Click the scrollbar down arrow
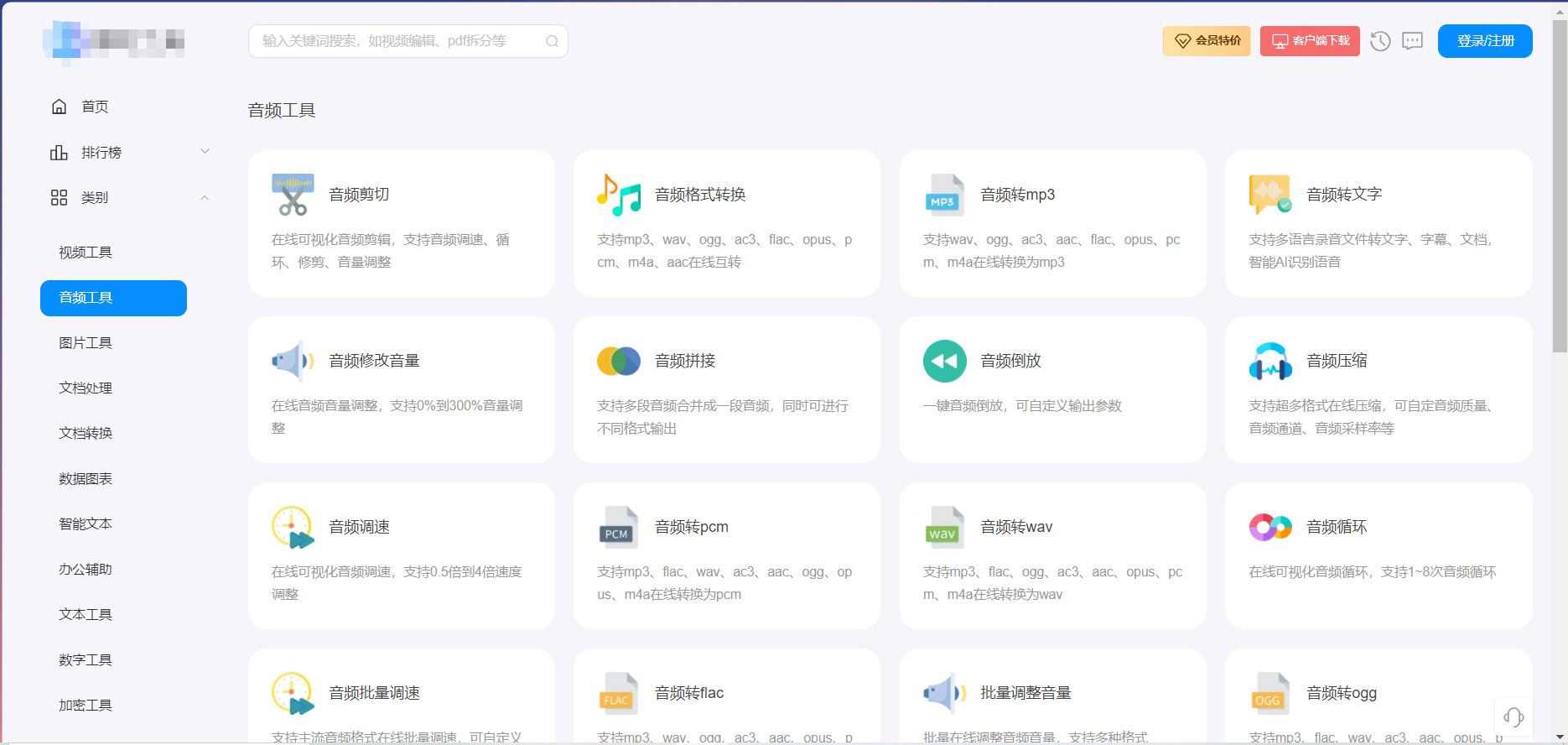Viewport: 1568px width, 745px height. point(1560,736)
